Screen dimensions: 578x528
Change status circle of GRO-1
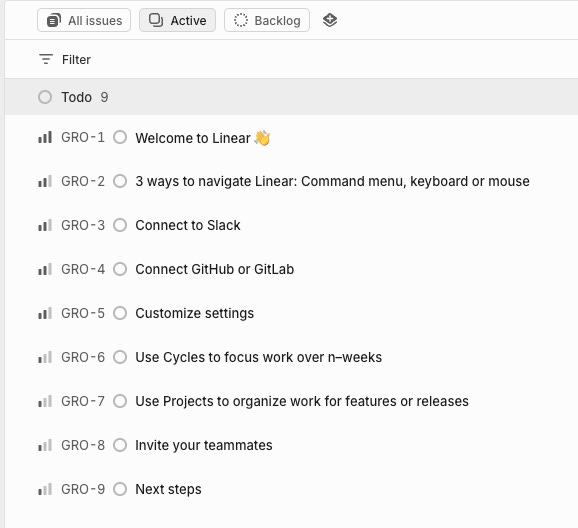click(120, 137)
